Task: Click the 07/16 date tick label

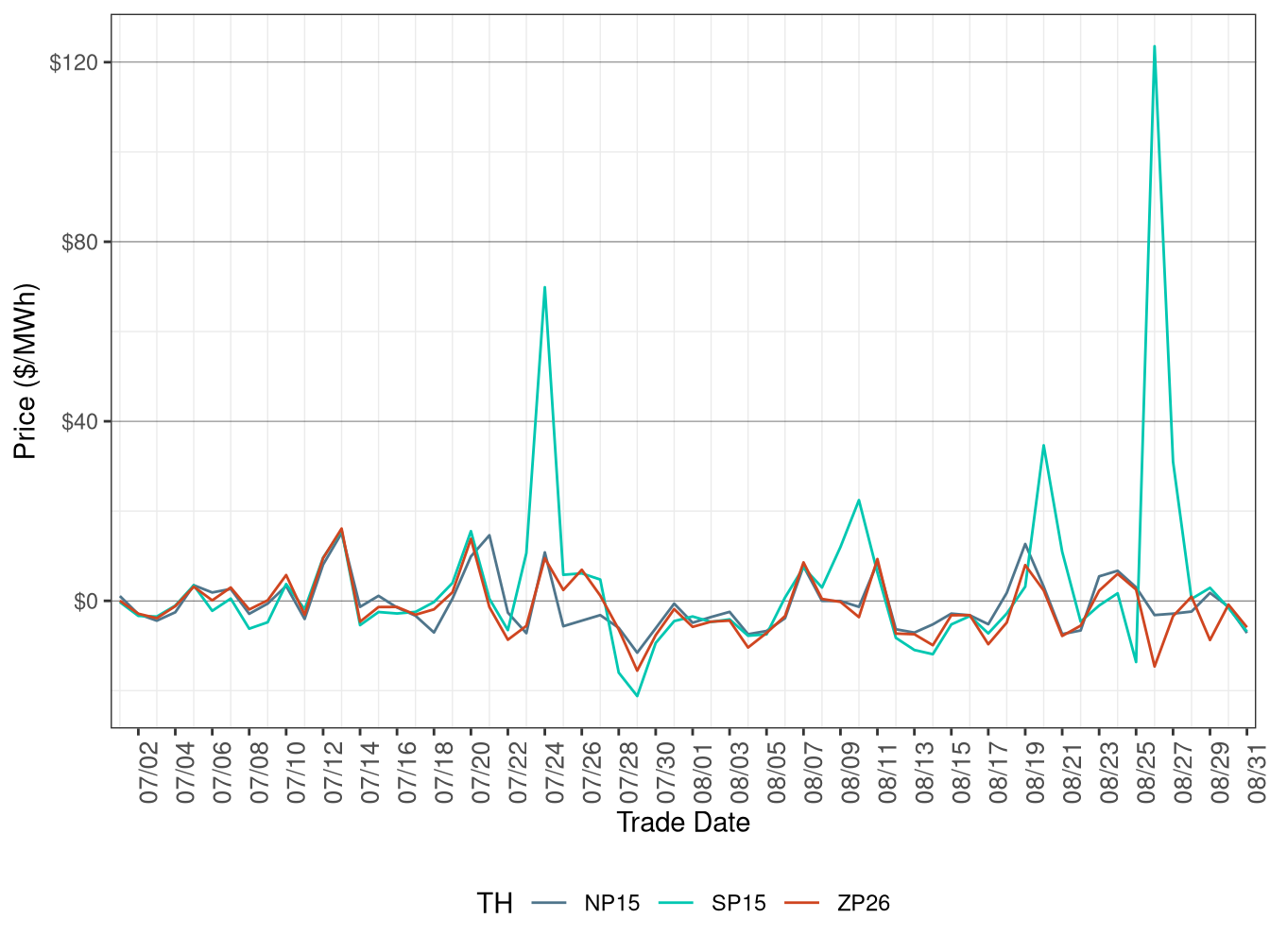Action: (x=407, y=772)
